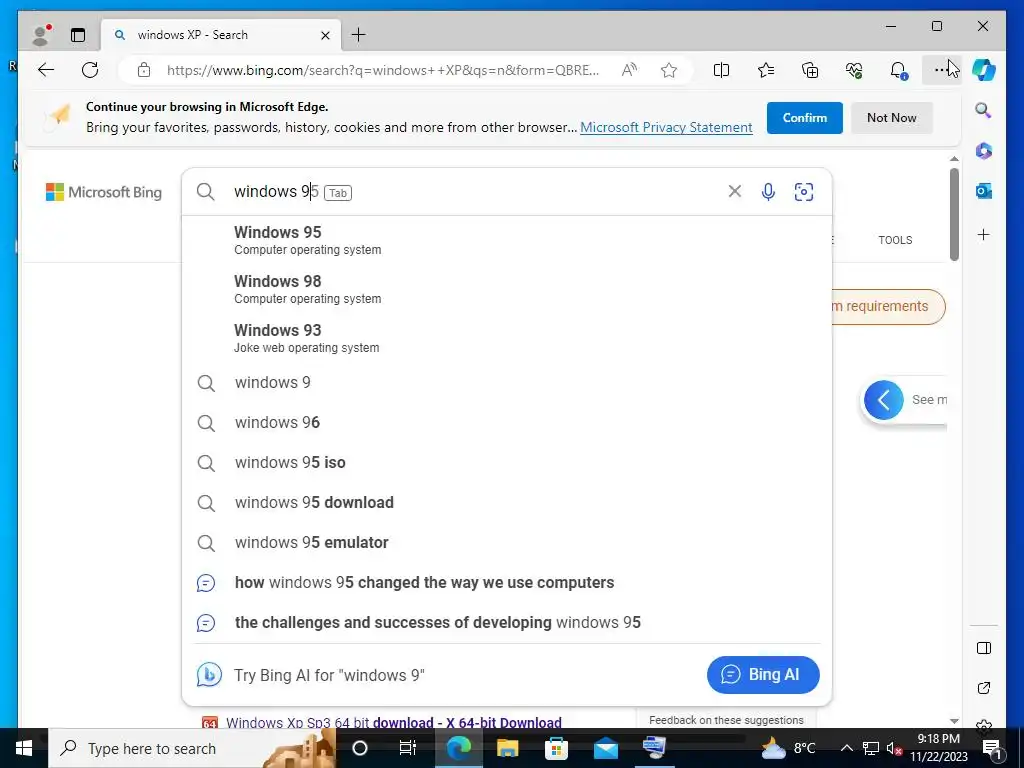Go back with the back arrow
This screenshot has height=768, width=1024.
pyautogui.click(x=46, y=70)
